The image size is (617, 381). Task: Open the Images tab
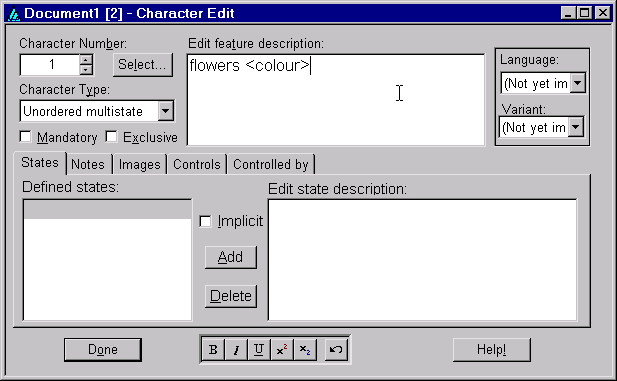click(140, 164)
